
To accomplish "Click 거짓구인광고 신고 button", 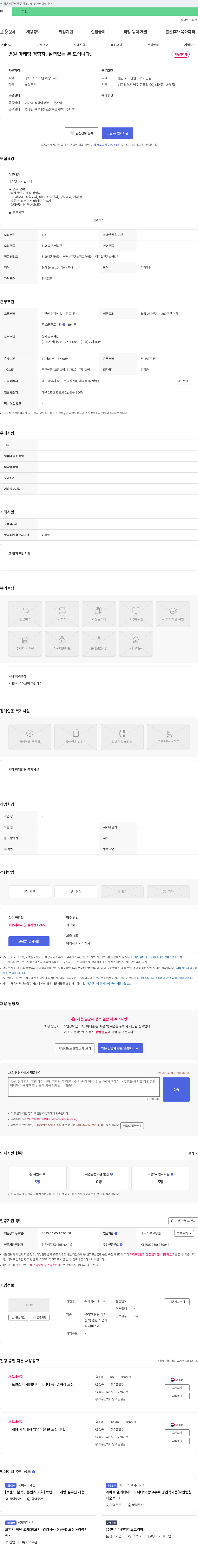I will (x=183, y=1220).
